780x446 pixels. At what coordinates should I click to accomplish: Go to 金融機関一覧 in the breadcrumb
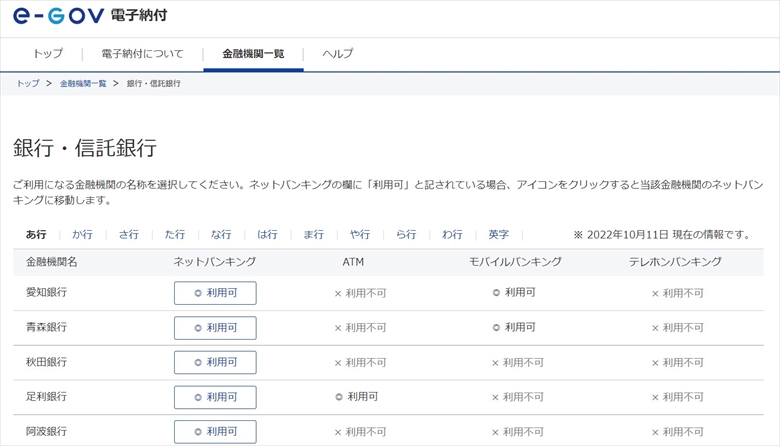pos(83,84)
